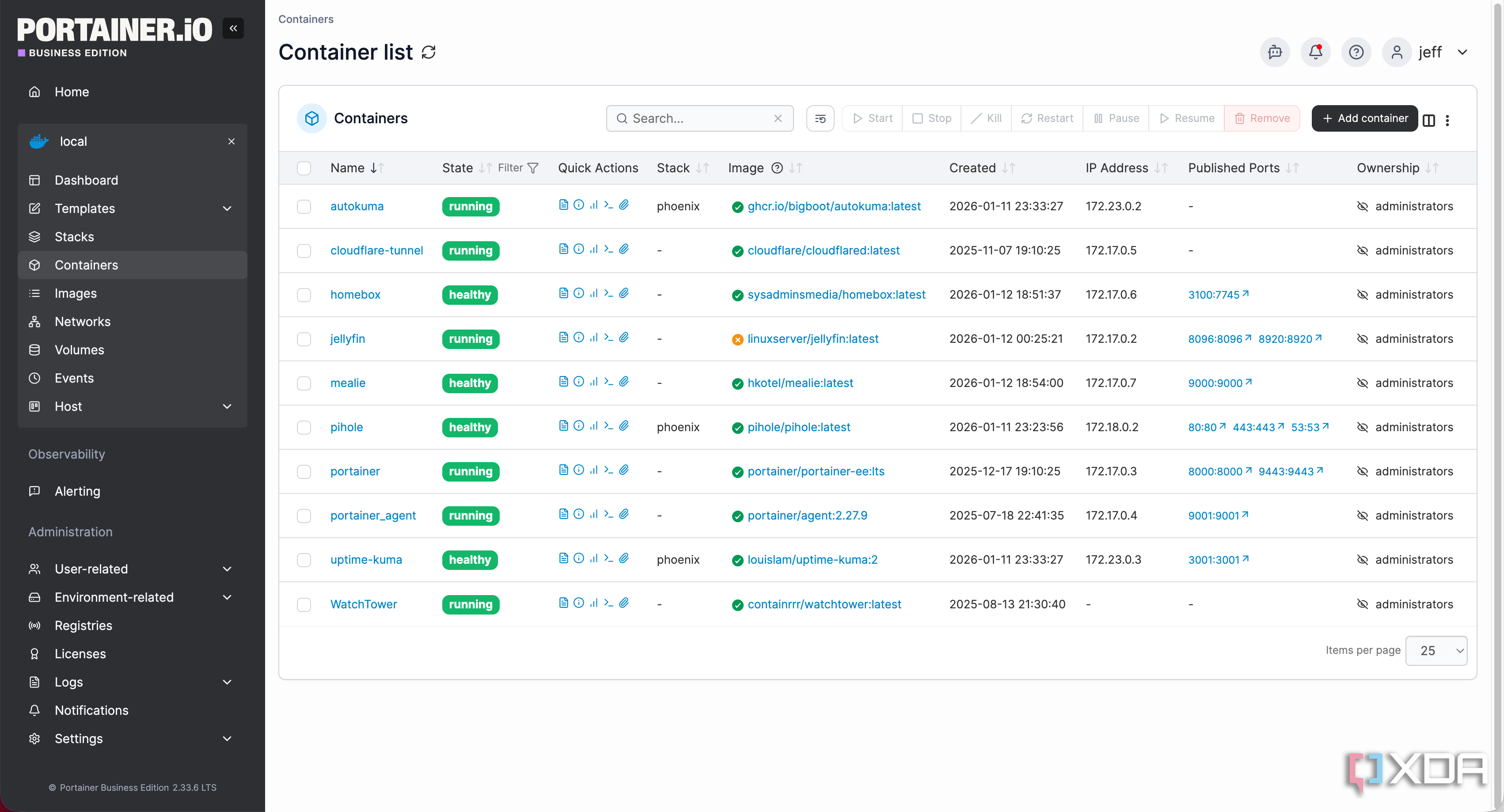View stats for WatchTower container
Image resolution: width=1504 pixels, height=812 pixels.
click(594, 603)
